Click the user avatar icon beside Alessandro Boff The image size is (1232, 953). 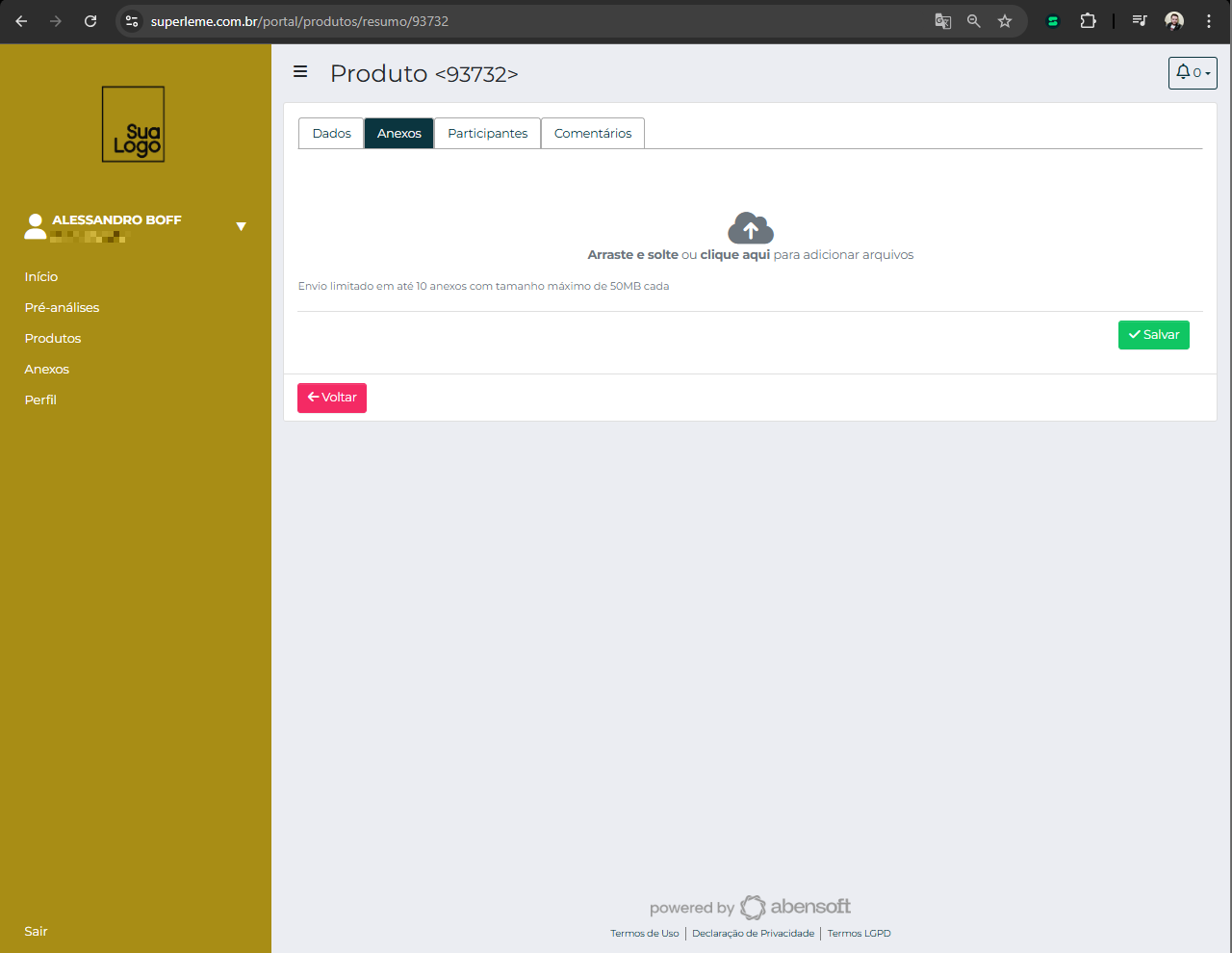click(x=36, y=226)
